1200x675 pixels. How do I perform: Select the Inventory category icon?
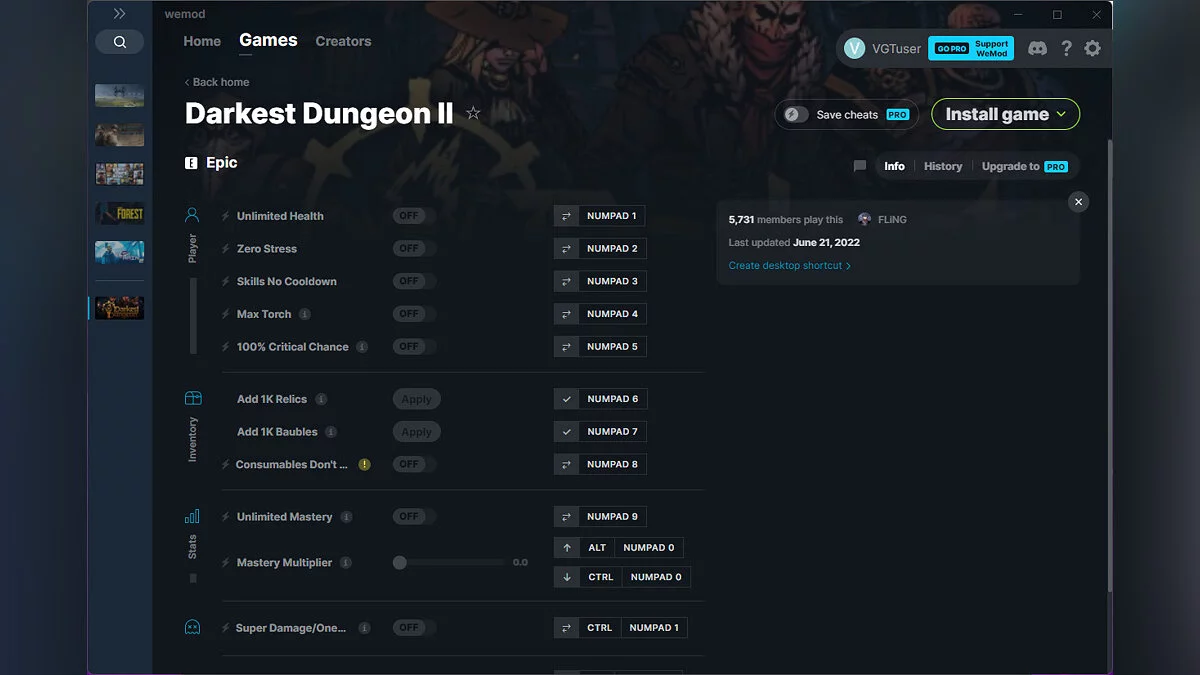click(192, 398)
